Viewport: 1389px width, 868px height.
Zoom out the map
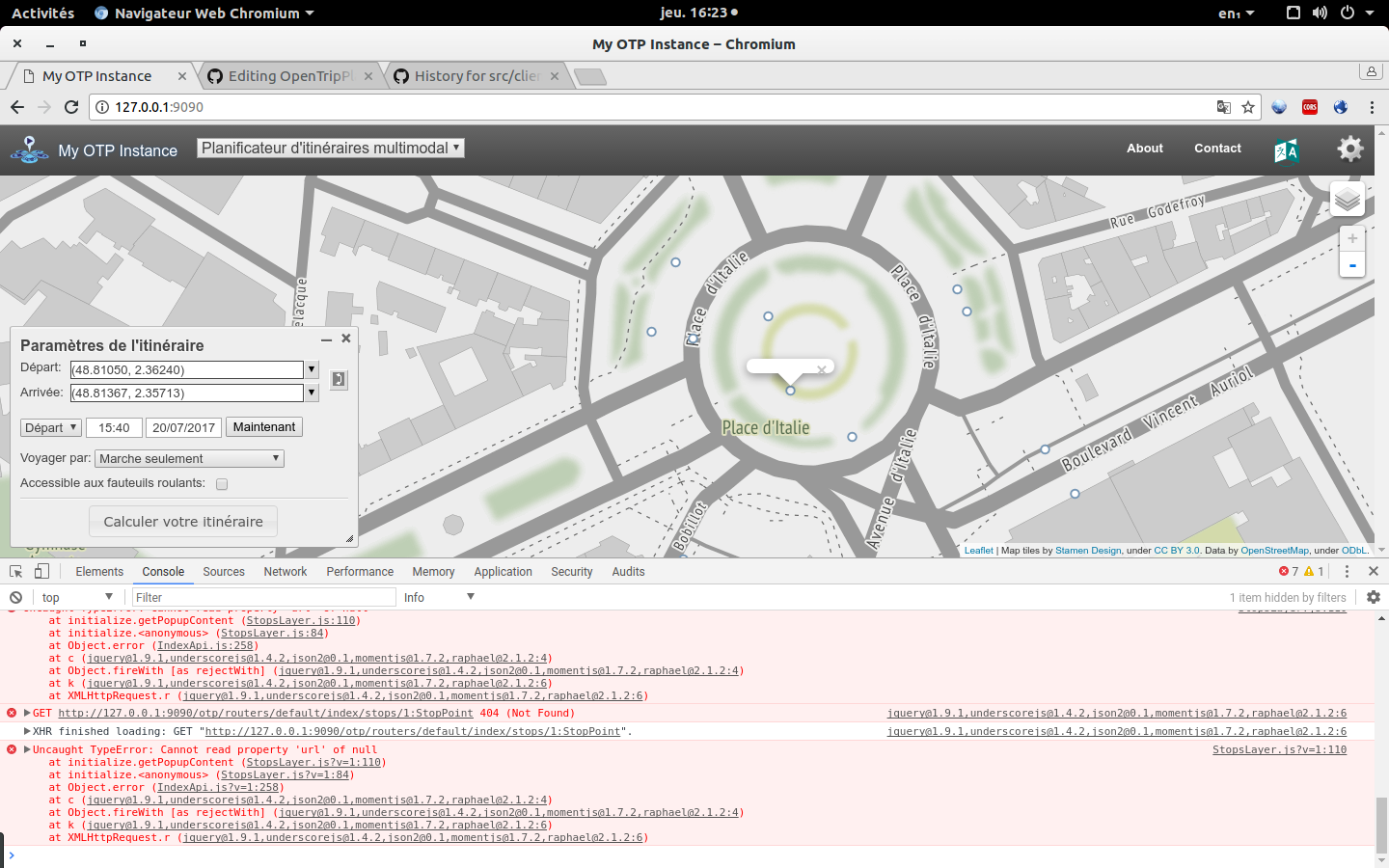[x=1352, y=265]
